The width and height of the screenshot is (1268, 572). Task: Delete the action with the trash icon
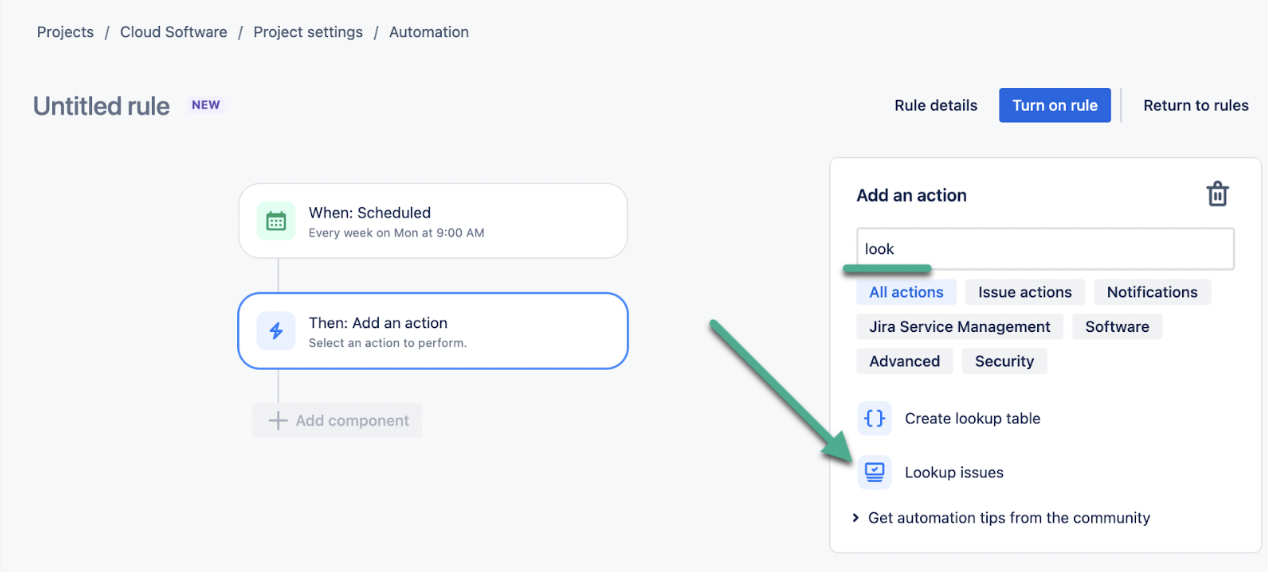(1217, 194)
